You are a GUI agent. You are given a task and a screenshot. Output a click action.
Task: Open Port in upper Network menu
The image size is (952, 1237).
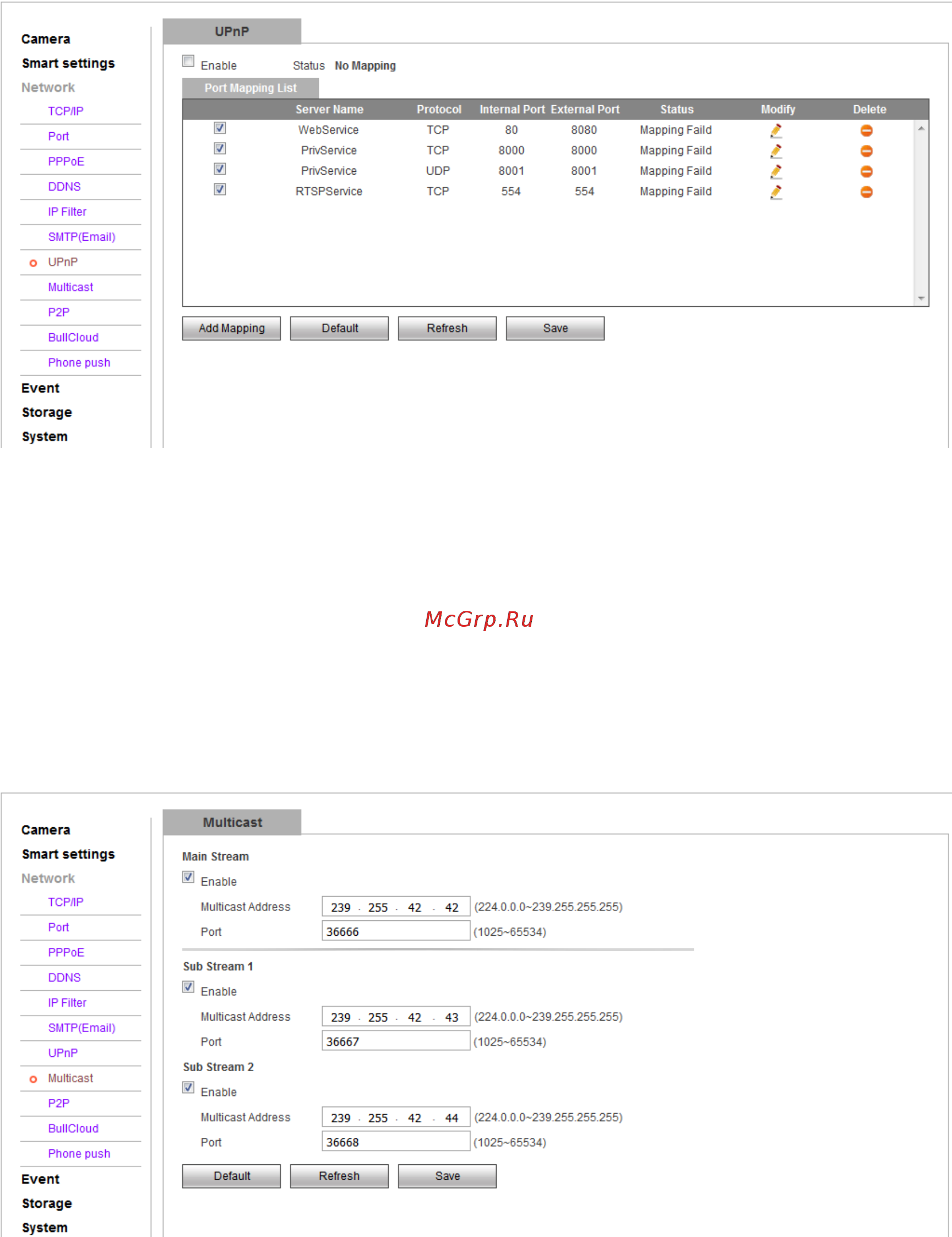pyautogui.click(x=58, y=137)
